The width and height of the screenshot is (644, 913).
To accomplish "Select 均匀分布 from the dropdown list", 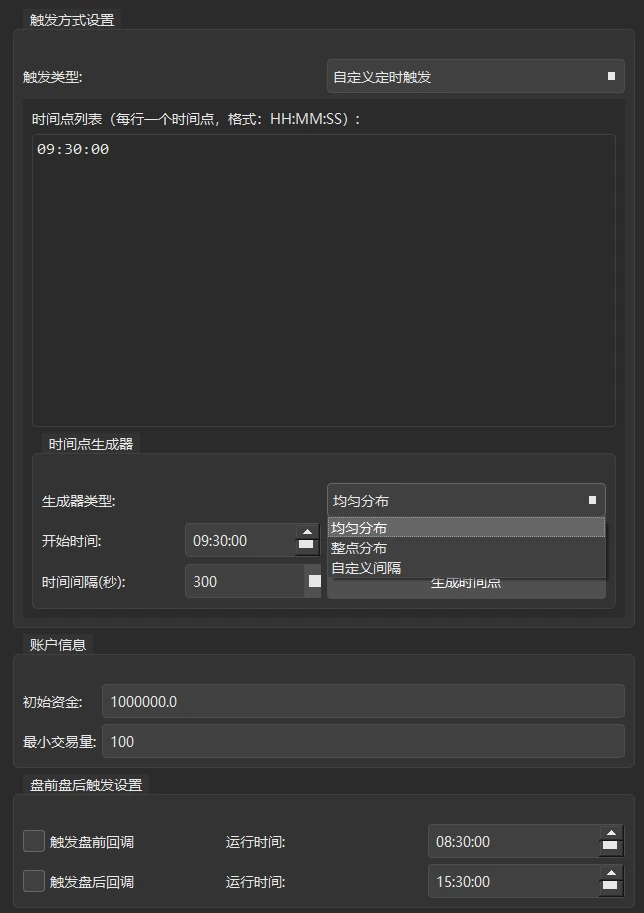I will (466, 528).
